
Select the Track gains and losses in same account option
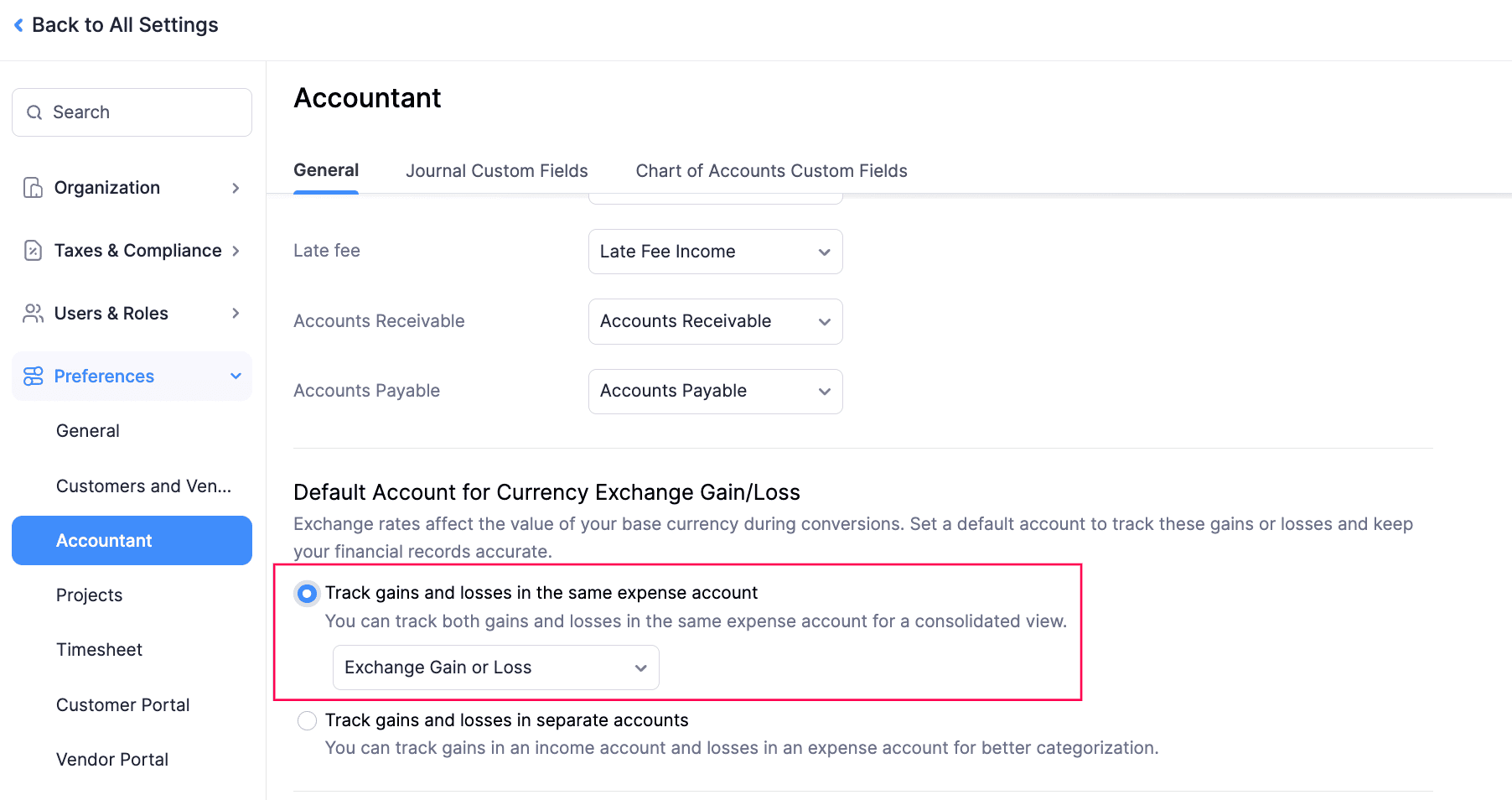click(307, 593)
